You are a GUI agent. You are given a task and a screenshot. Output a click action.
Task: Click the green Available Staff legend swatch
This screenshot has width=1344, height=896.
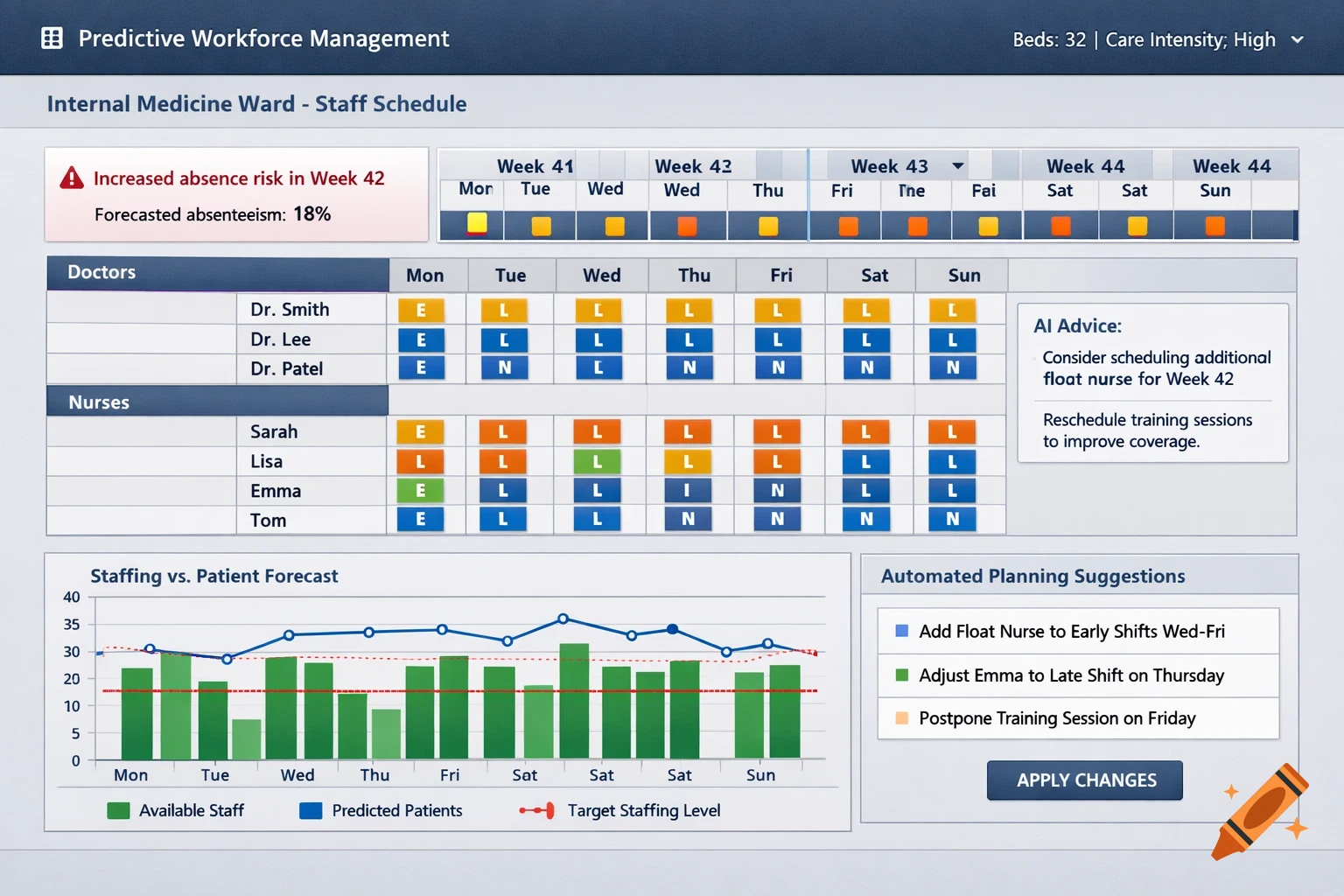118,810
